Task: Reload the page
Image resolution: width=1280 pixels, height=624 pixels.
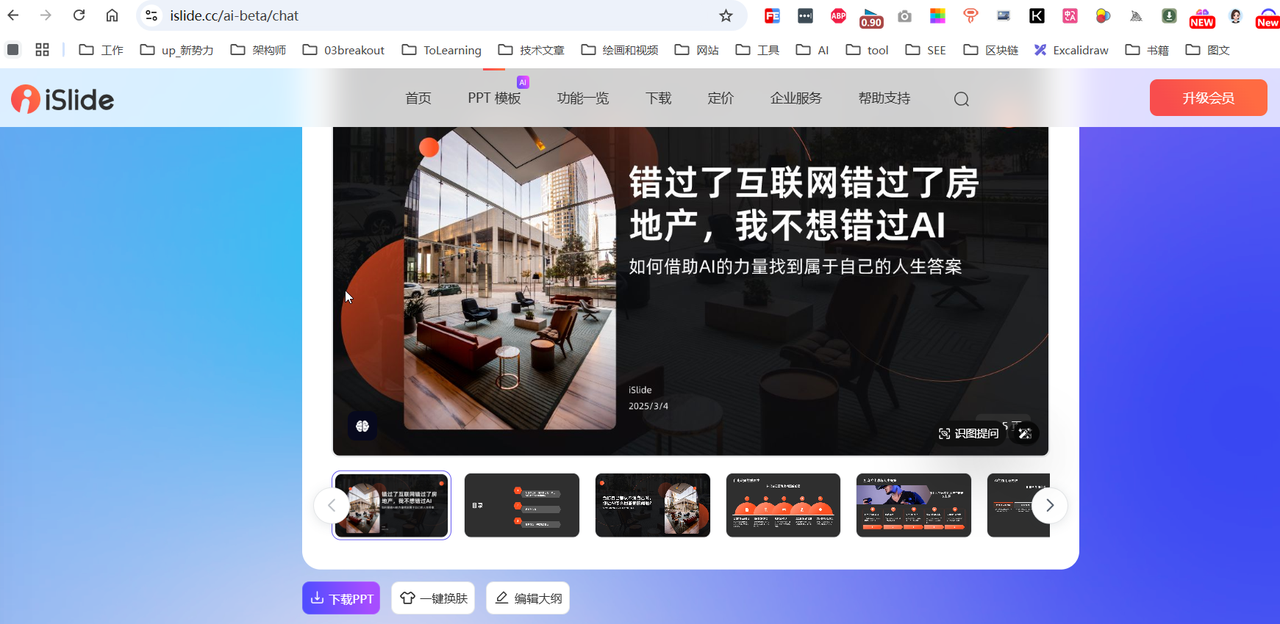Action: click(x=79, y=16)
